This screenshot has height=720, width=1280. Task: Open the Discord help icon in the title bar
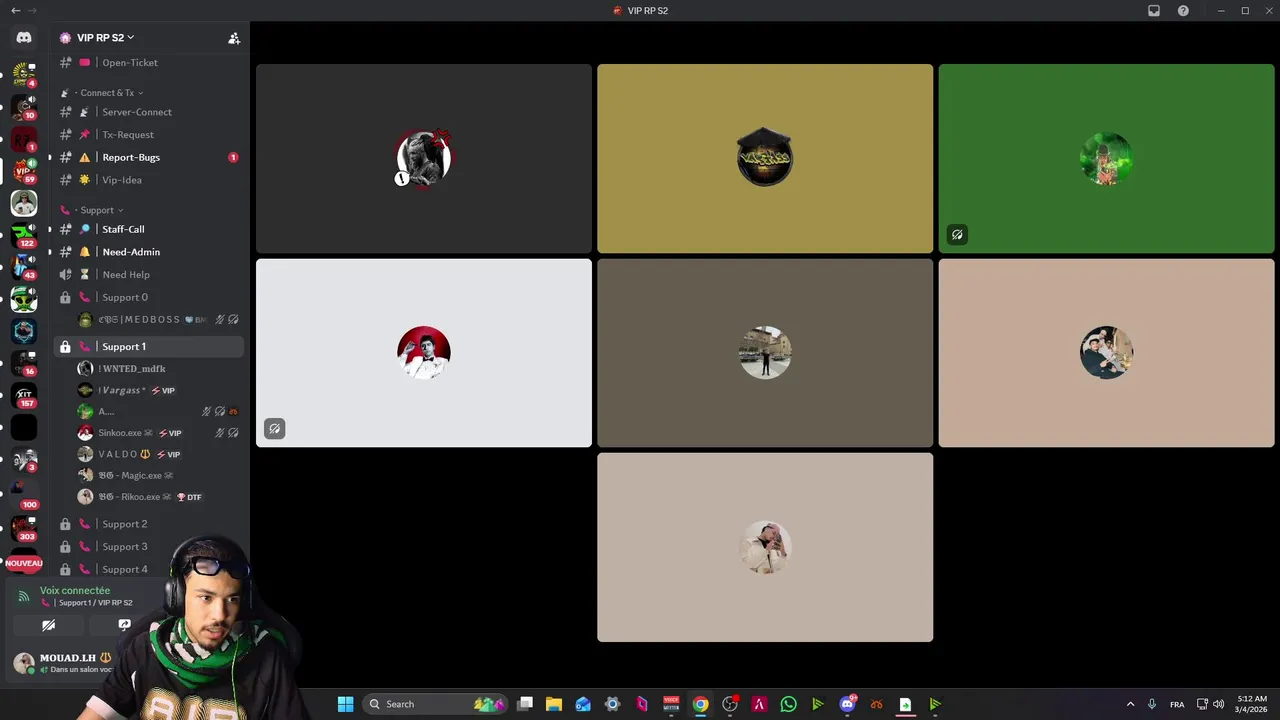click(1183, 11)
